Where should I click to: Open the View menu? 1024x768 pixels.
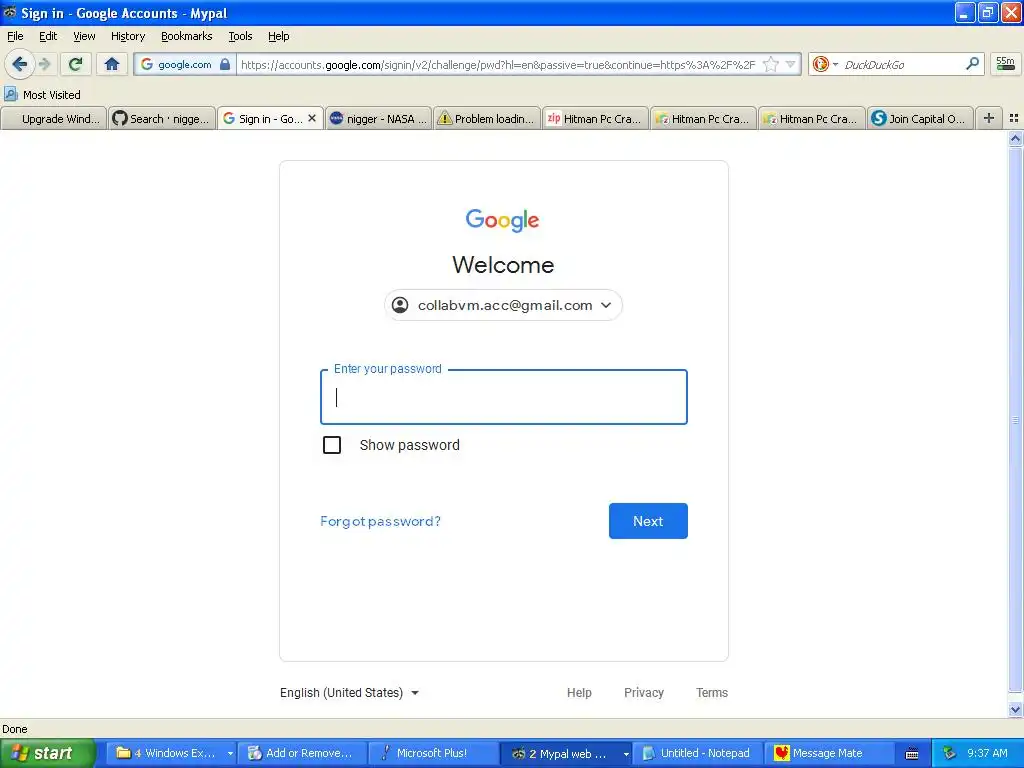84,36
